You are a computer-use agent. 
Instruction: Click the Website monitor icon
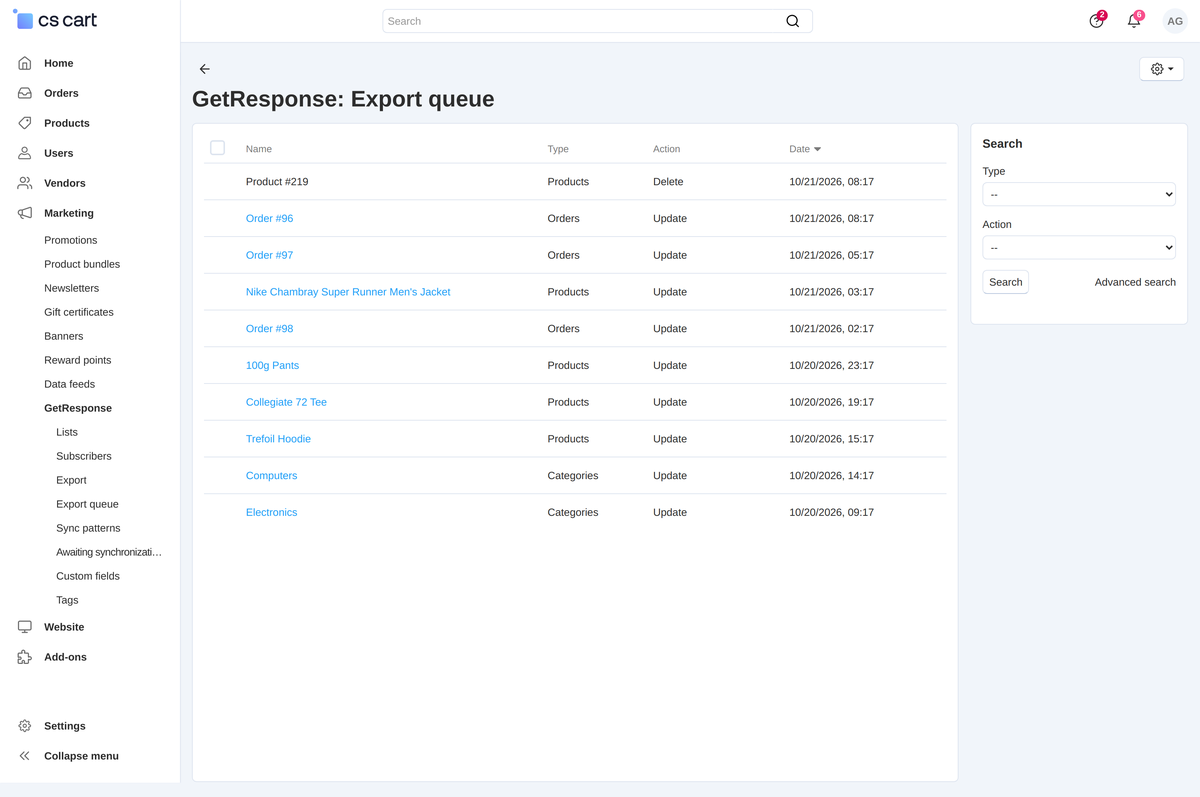click(x=25, y=627)
